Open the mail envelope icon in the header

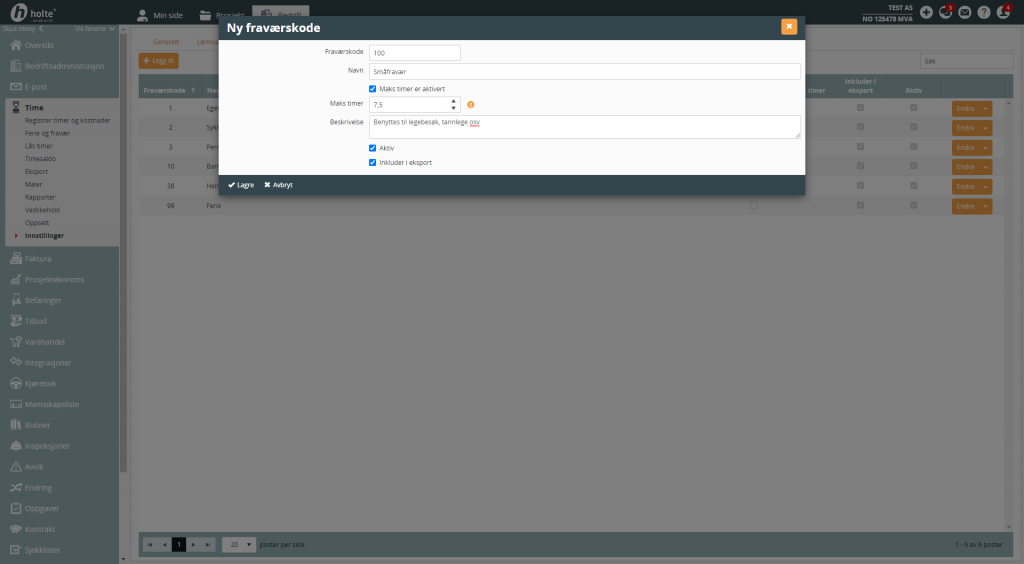pos(965,12)
